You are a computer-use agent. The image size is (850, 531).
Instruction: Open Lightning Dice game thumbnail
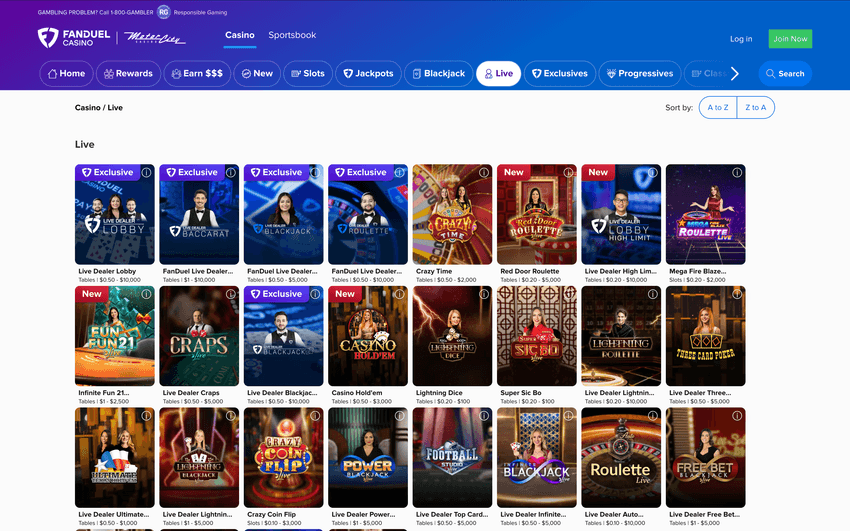pos(453,336)
